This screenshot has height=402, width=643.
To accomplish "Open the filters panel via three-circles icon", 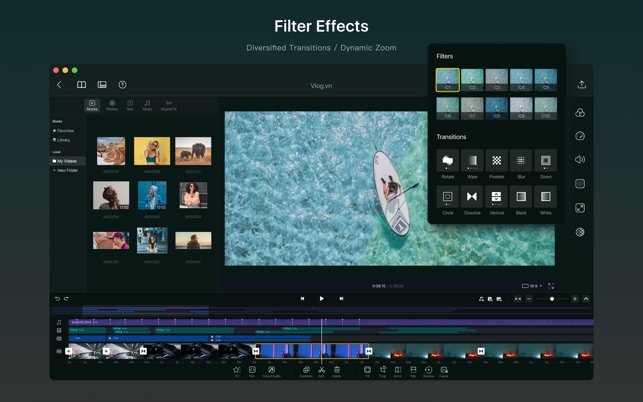I will tap(580, 113).
